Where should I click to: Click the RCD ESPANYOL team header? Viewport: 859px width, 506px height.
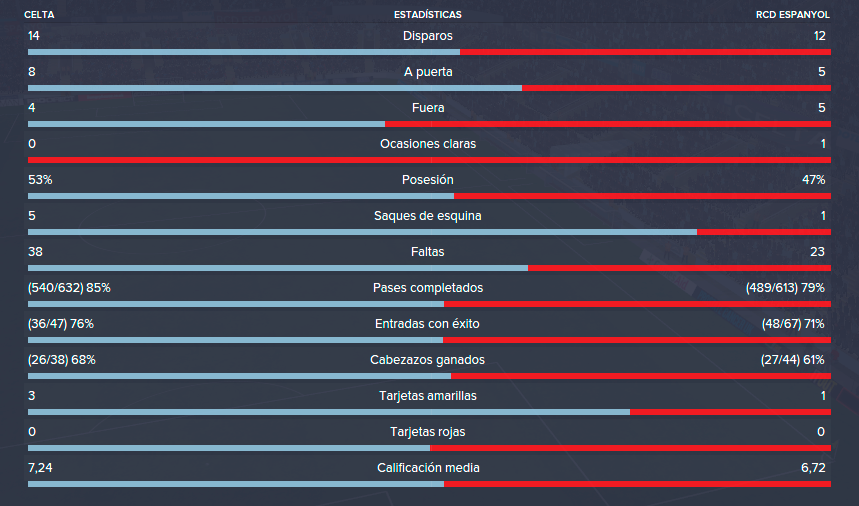point(793,15)
